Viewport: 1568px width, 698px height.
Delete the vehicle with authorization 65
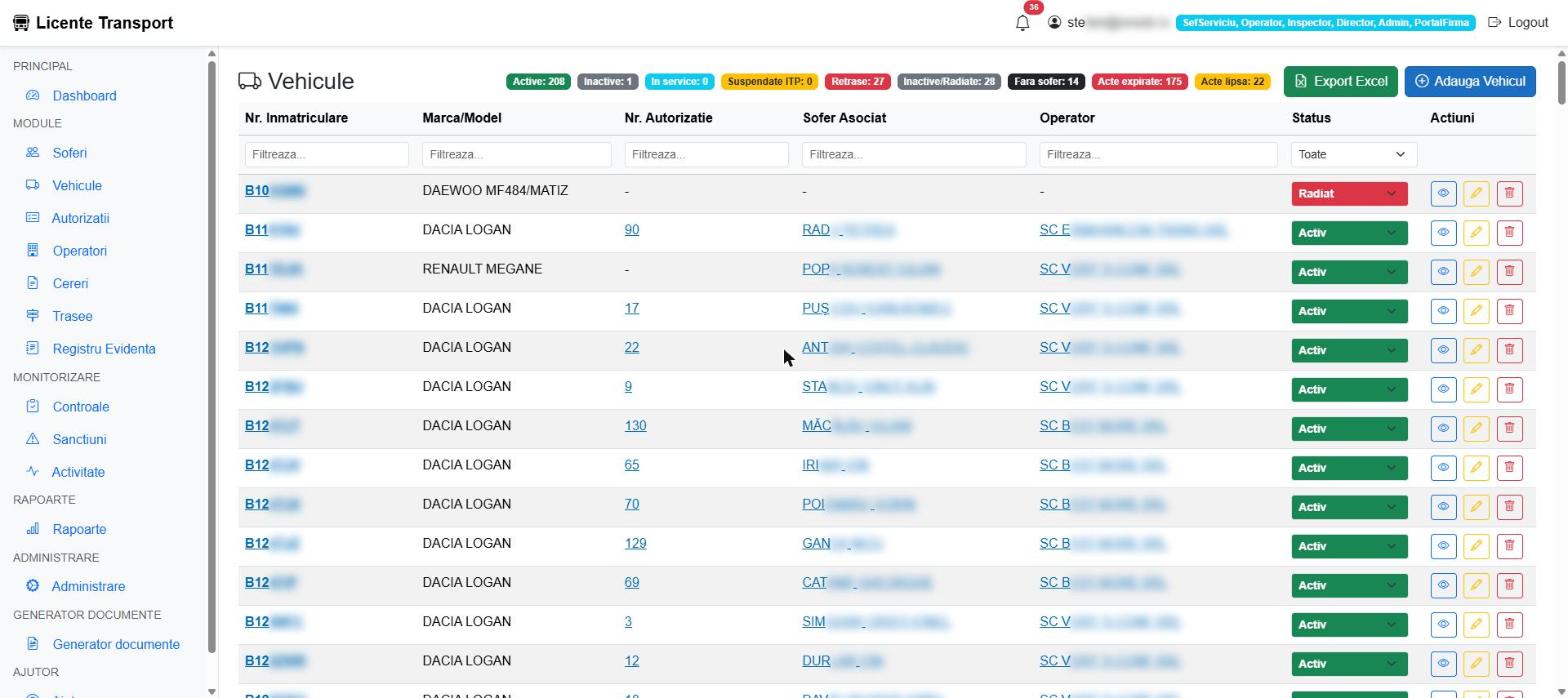point(1509,467)
